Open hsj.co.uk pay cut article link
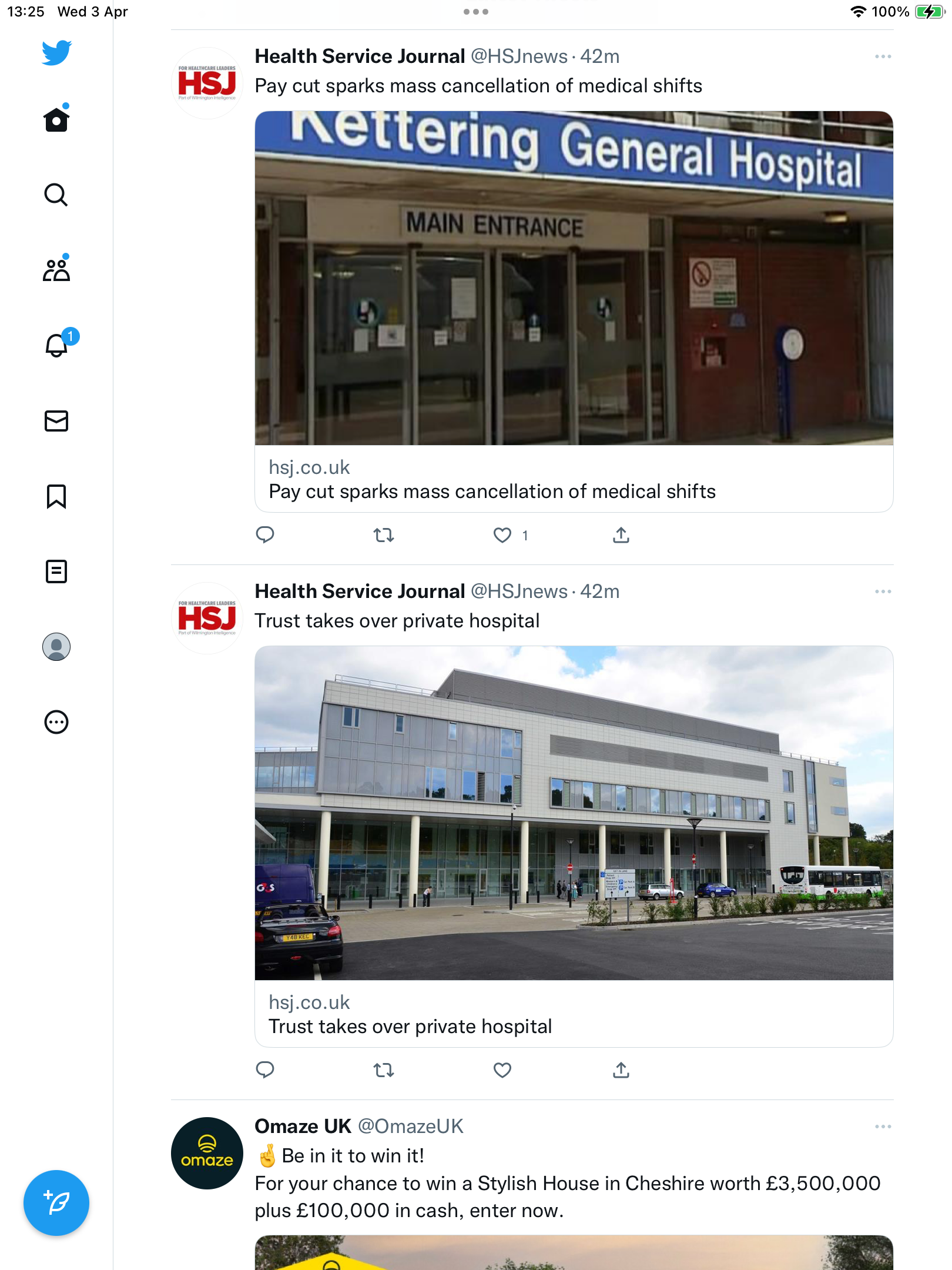952x1270 pixels. pyautogui.click(x=574, y=479)
